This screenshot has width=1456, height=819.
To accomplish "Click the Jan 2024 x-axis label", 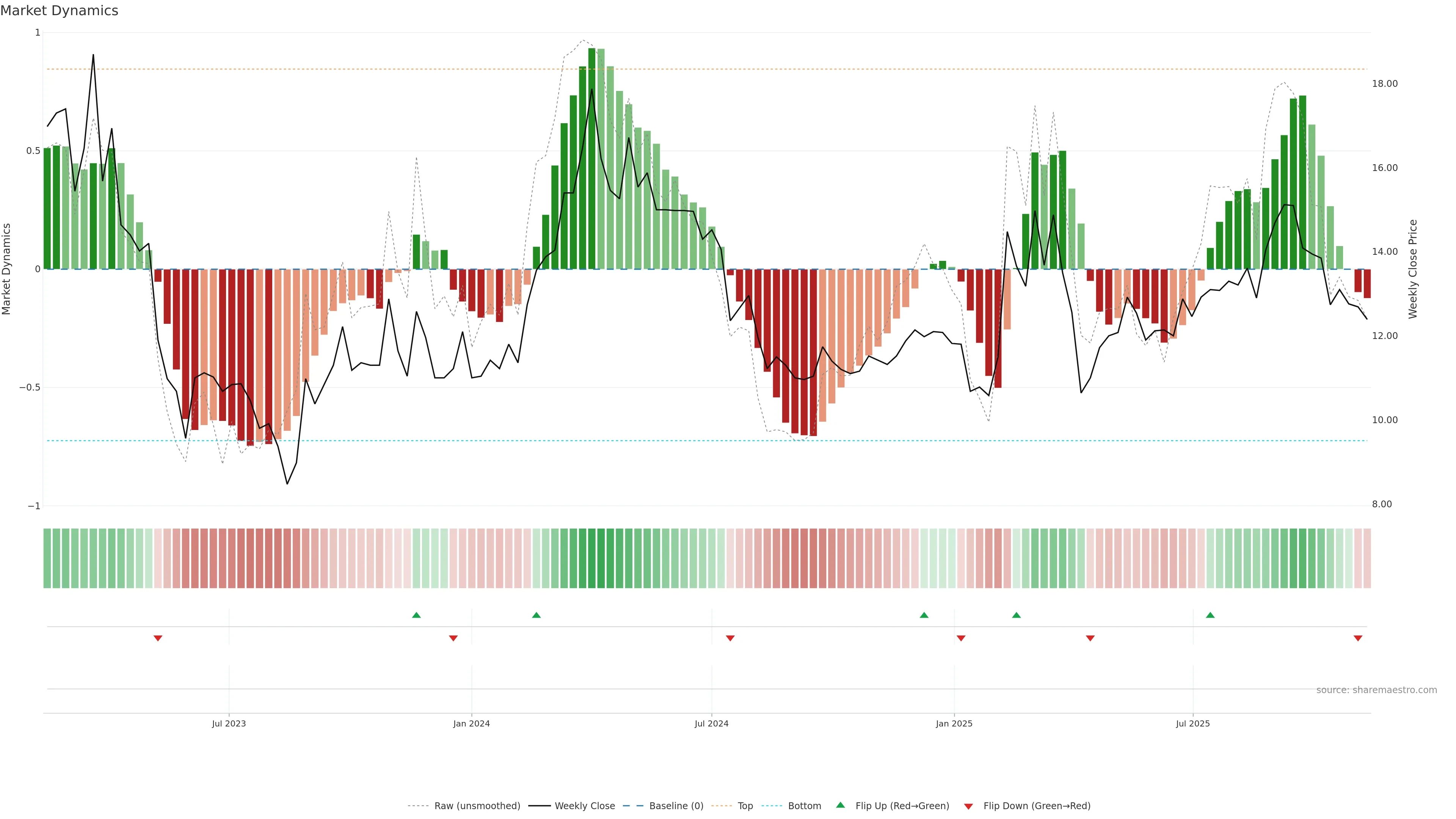I will pyautogui.click(x=471, y=723).
